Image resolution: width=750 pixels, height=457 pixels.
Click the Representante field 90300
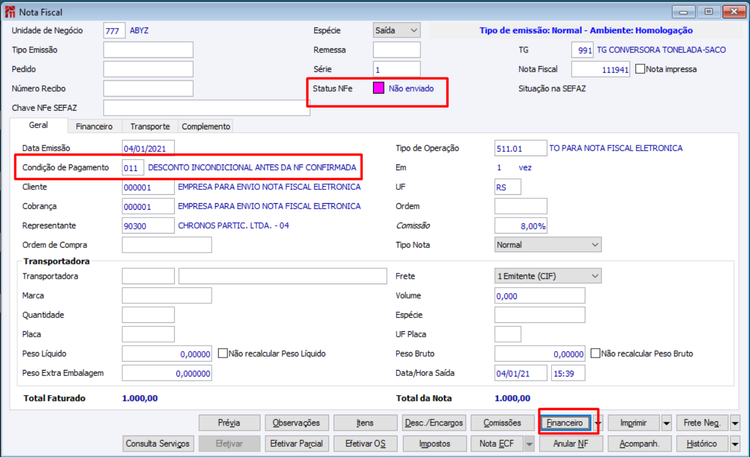(148, 225)
